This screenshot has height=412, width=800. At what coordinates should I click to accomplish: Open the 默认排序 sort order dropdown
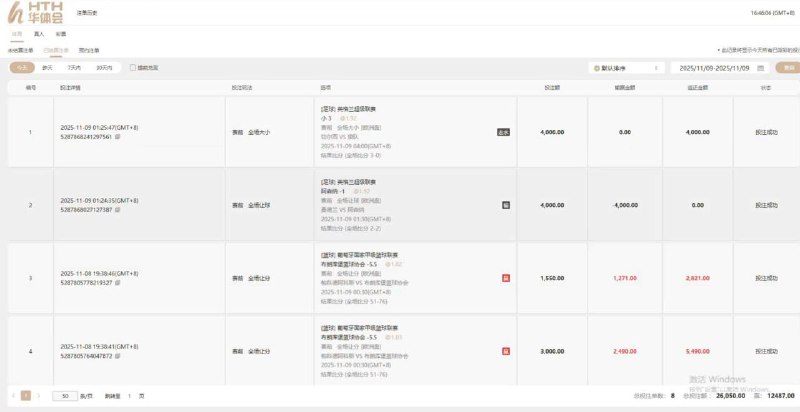(625, 68)
